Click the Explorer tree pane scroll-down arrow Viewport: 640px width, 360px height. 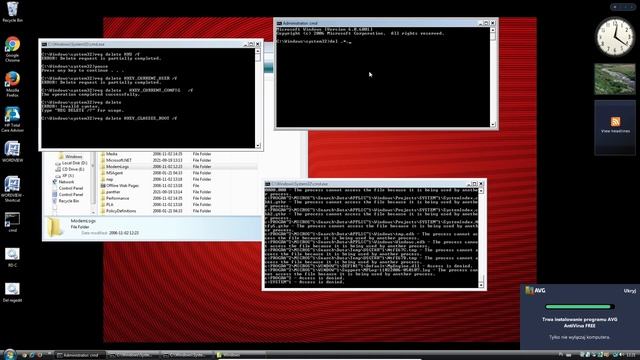click(x=93, y=213)
